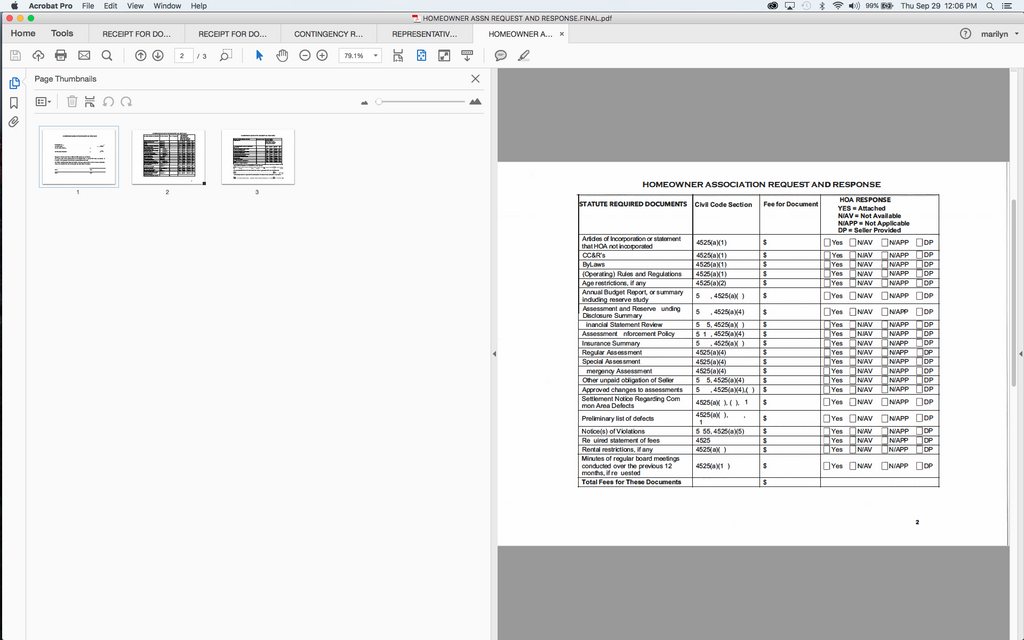Image resolution: width=1024 pixels, height=640 pixels.
Task: Select the Highlight text tool icon
Action: [524, 55]
